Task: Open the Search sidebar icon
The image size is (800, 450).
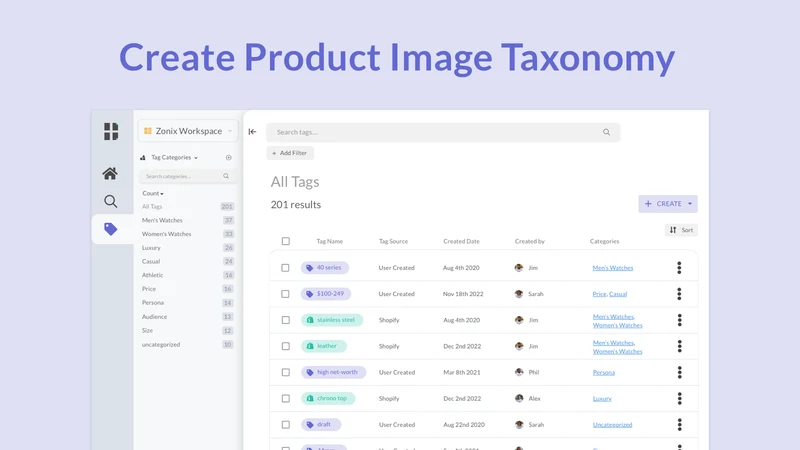Action: pos(110,202)
